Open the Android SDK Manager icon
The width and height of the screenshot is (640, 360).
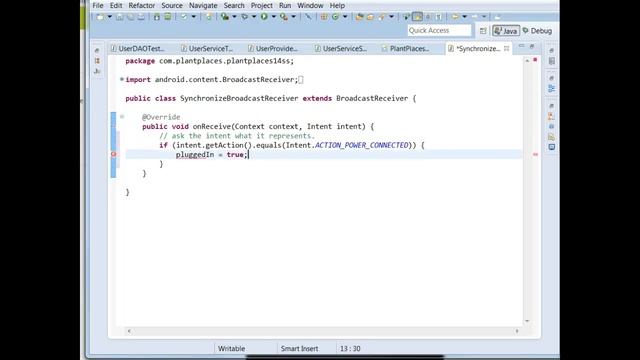[157, 17]
